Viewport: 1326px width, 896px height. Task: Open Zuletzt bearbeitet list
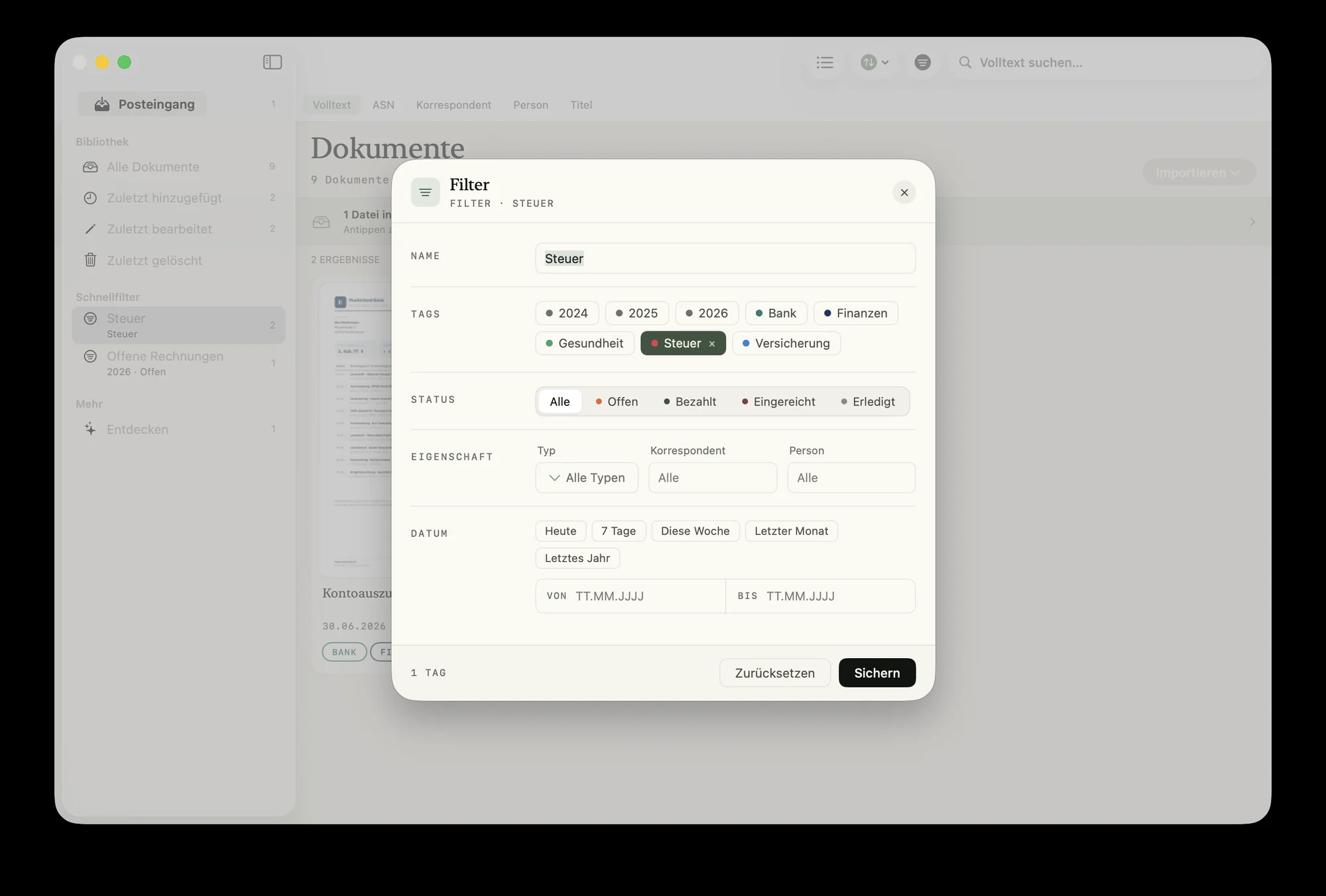(178, 229)
